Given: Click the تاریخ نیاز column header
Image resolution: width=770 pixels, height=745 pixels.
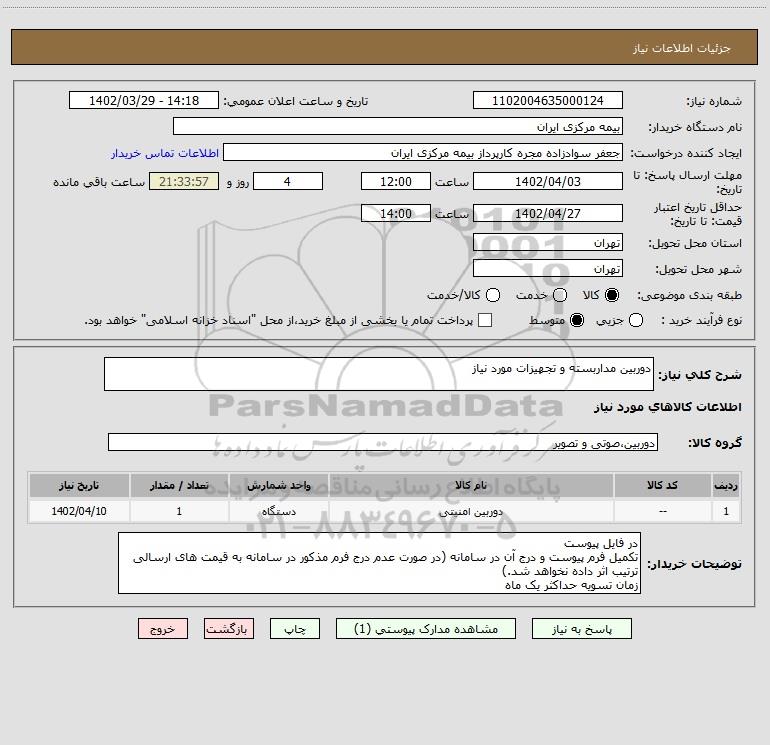Looking at the screenshot, I should [x=79, y=486].
